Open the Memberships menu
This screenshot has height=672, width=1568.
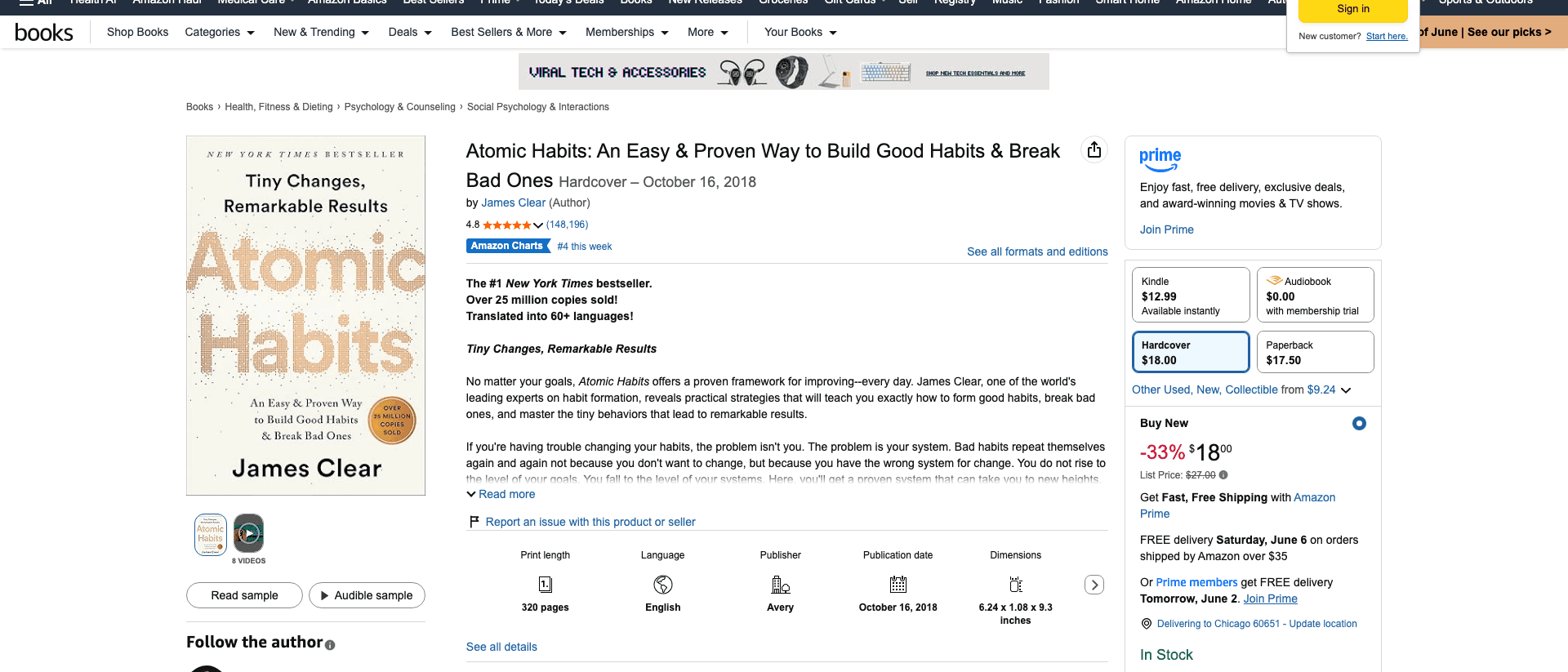pyautogui.click(x=627, y=33)
